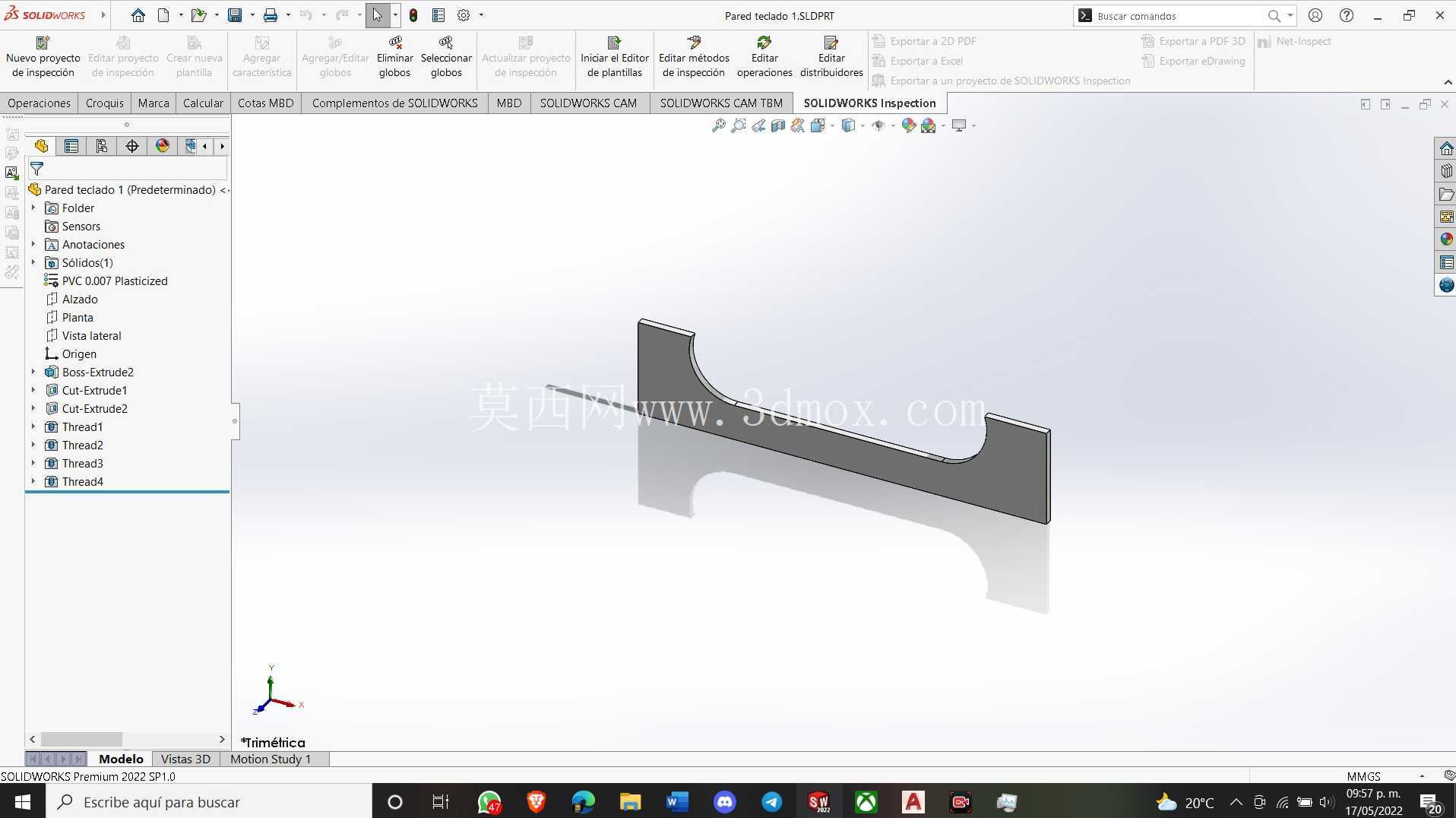Click Editar métodos de inspección
The image size is (1456, 818).
[694, 57]
